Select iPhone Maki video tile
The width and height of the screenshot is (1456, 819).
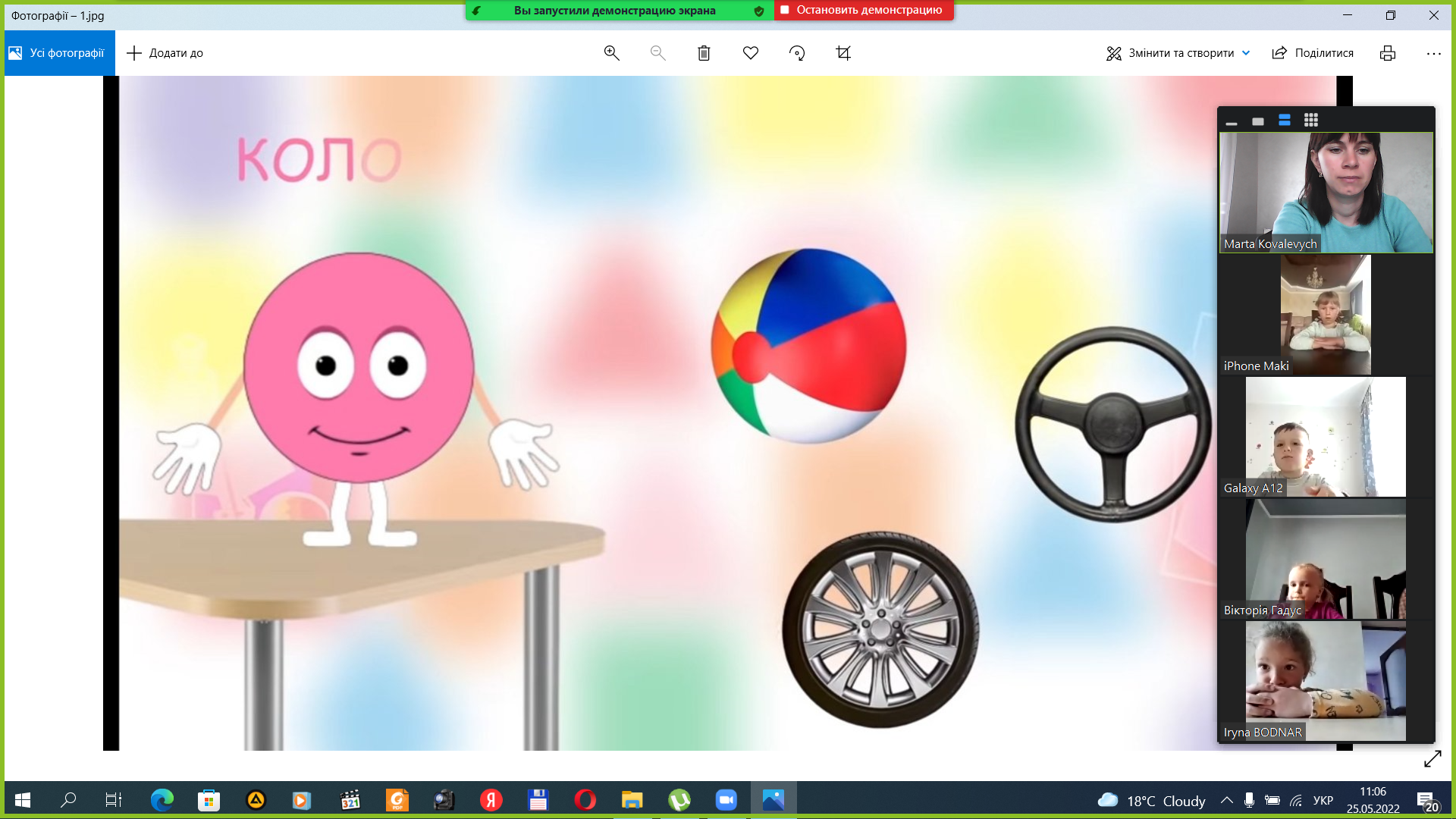(x=1326, y=315)
